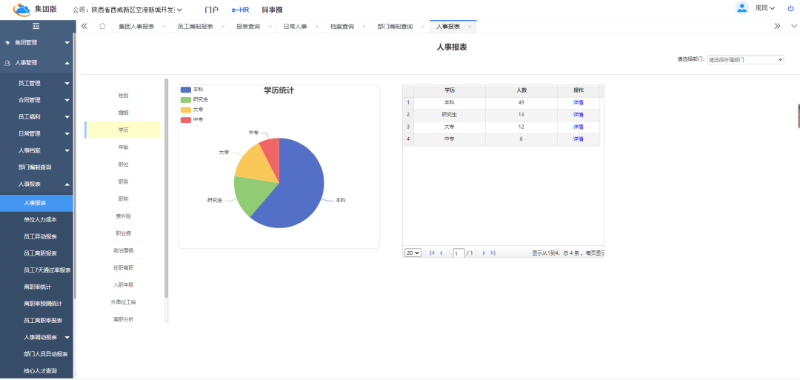Go to last page in table pager

493,252
